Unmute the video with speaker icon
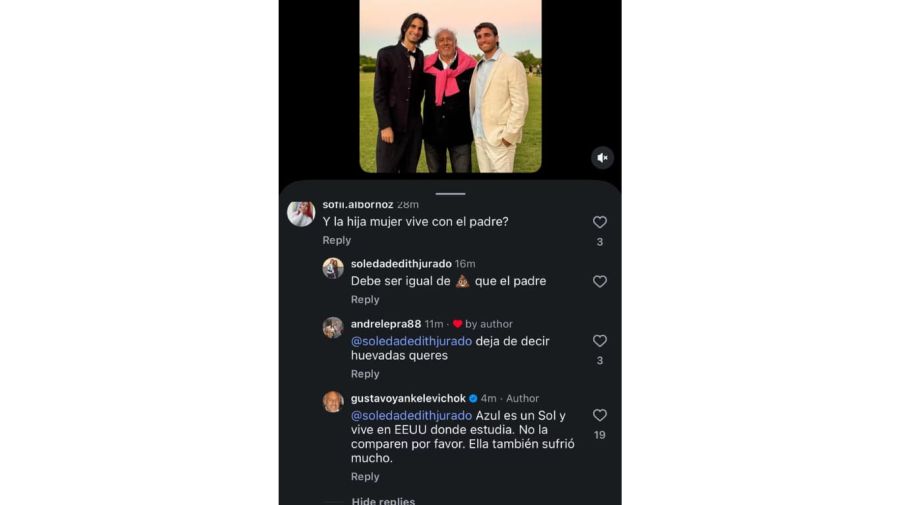The image size is (900, 505). pyautogui.click(x=602, y=158)
